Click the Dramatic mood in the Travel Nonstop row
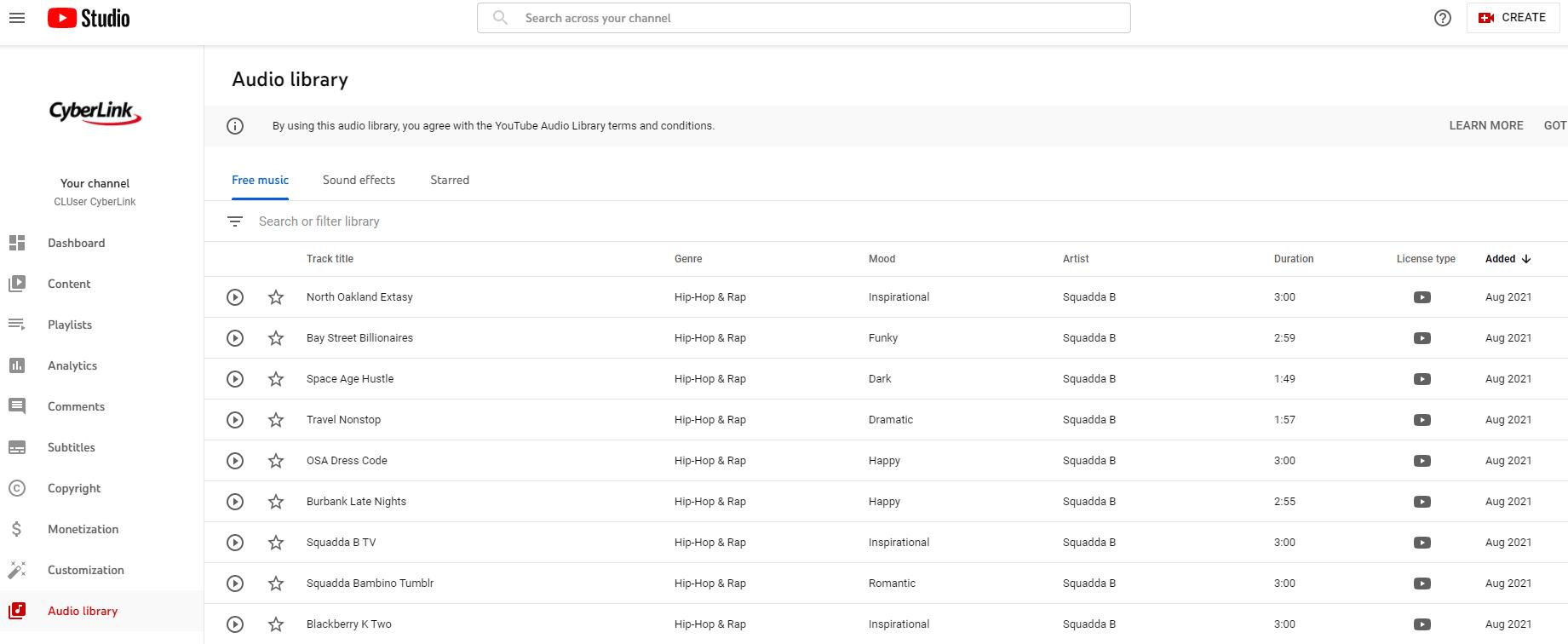The height and width of the screenshot is (644, 1568). click(x=891, y=420)
